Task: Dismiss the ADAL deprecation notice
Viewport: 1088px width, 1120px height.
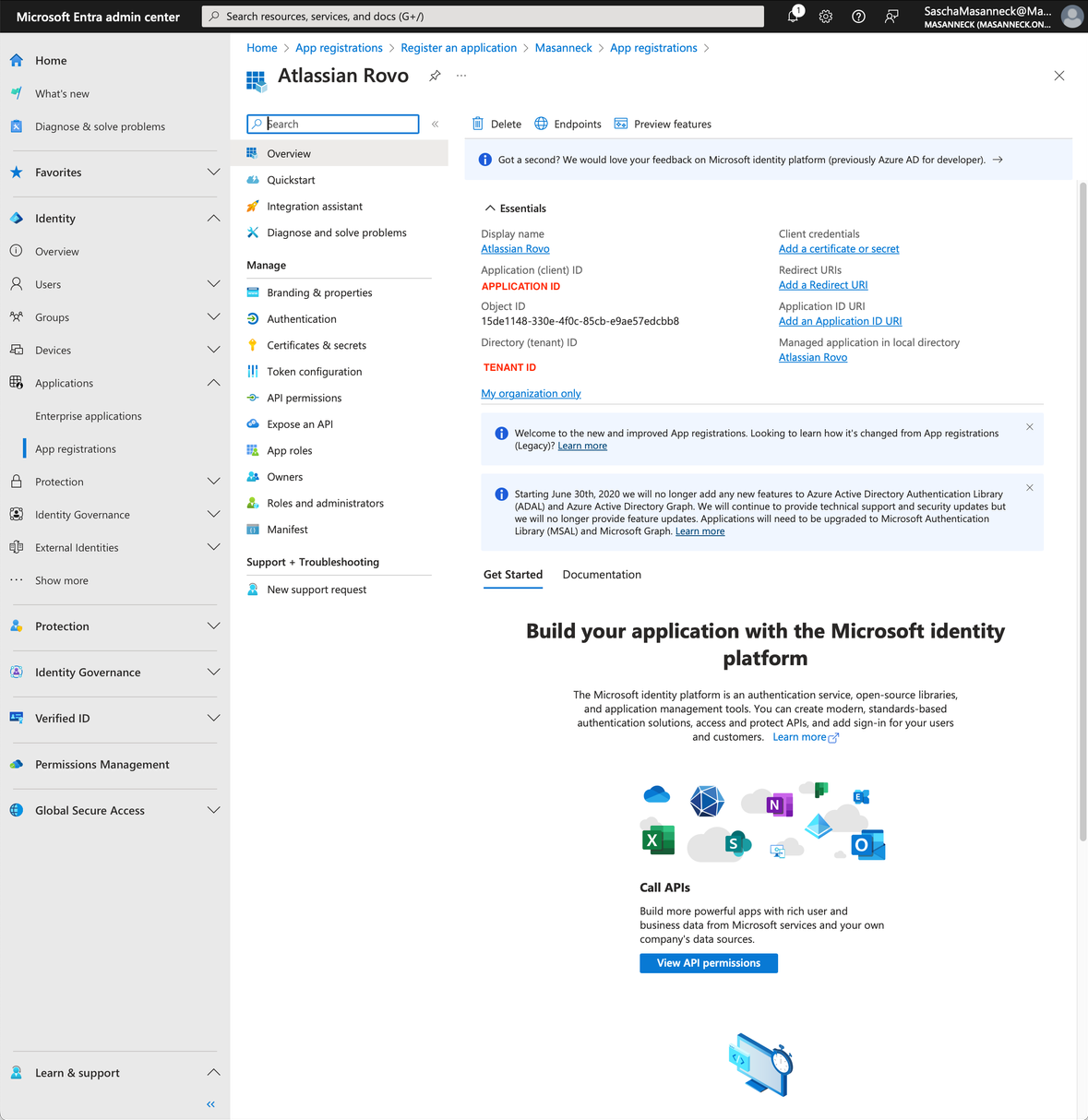Action: click(x=1030, y=488)
